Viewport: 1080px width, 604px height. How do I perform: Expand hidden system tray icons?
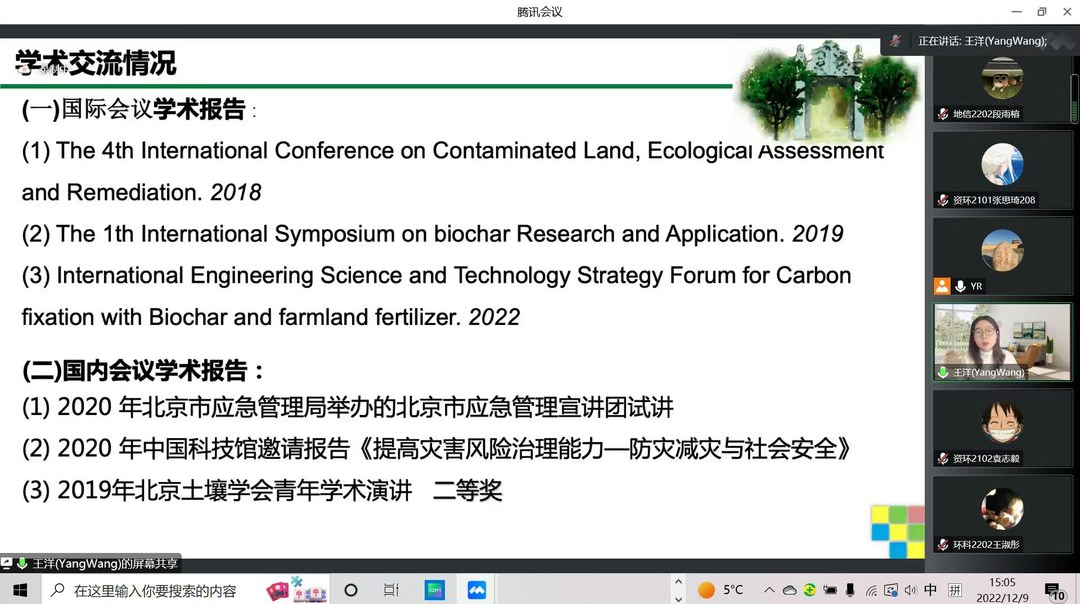coord(769,590)
